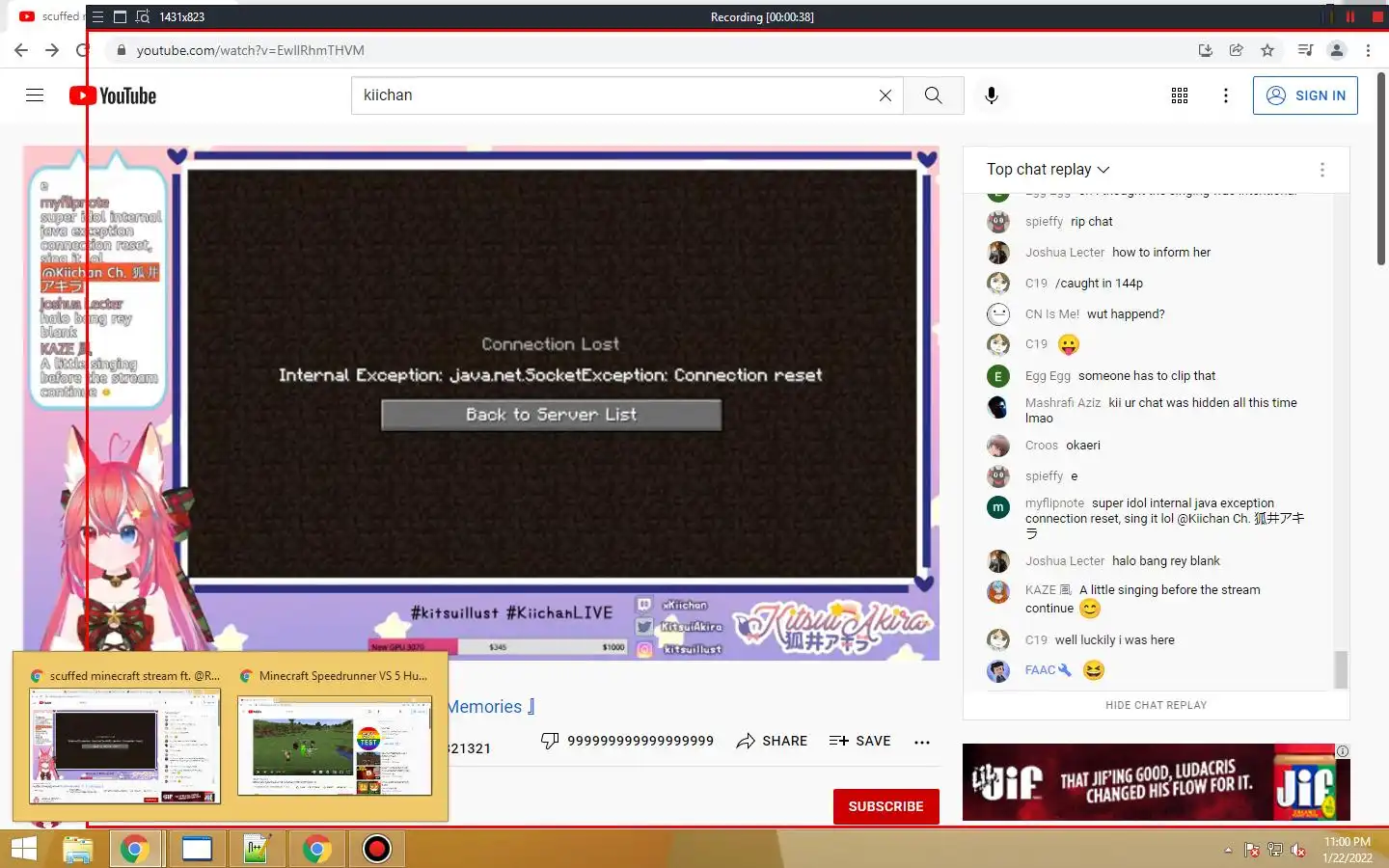Pause the screen recording
Image resolution: width=1389 pixels, height=868 pixels.
pos(1350,16)
